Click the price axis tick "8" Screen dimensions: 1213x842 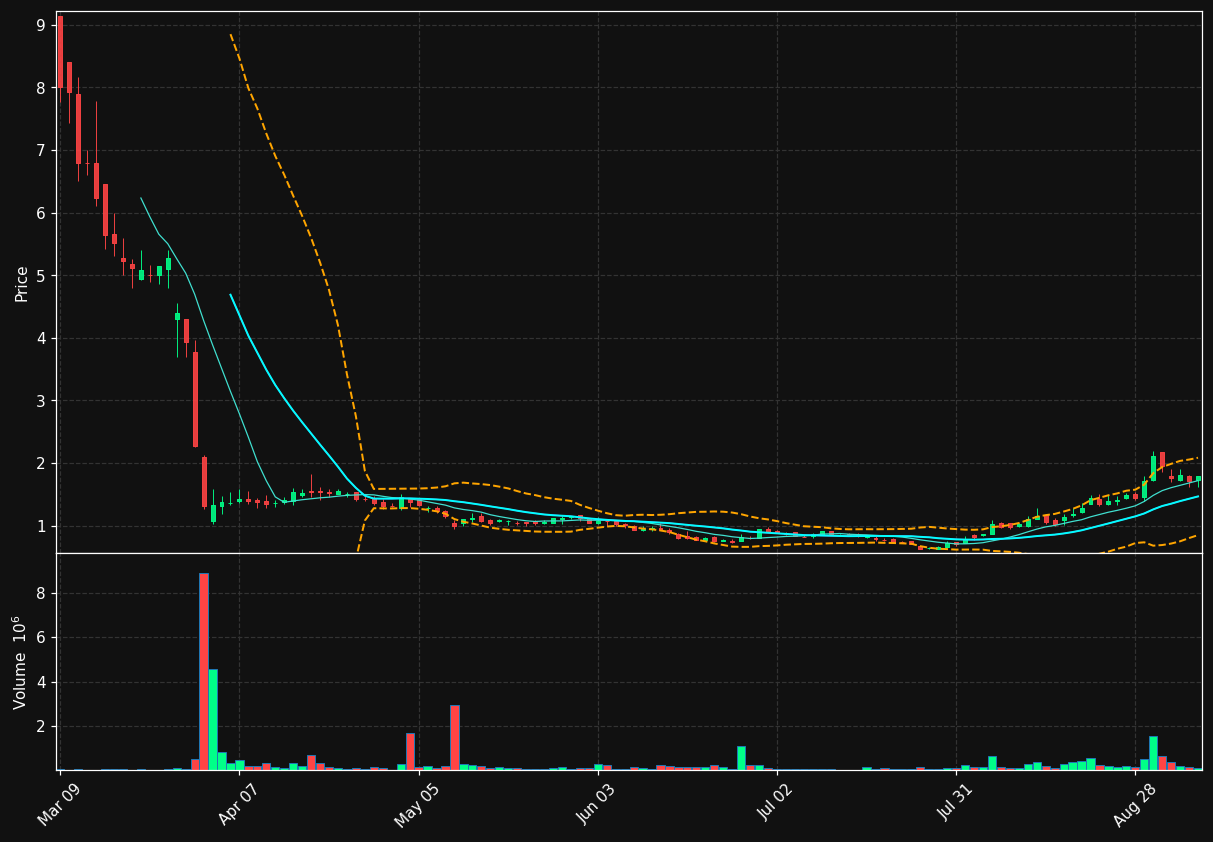point(41,88)
